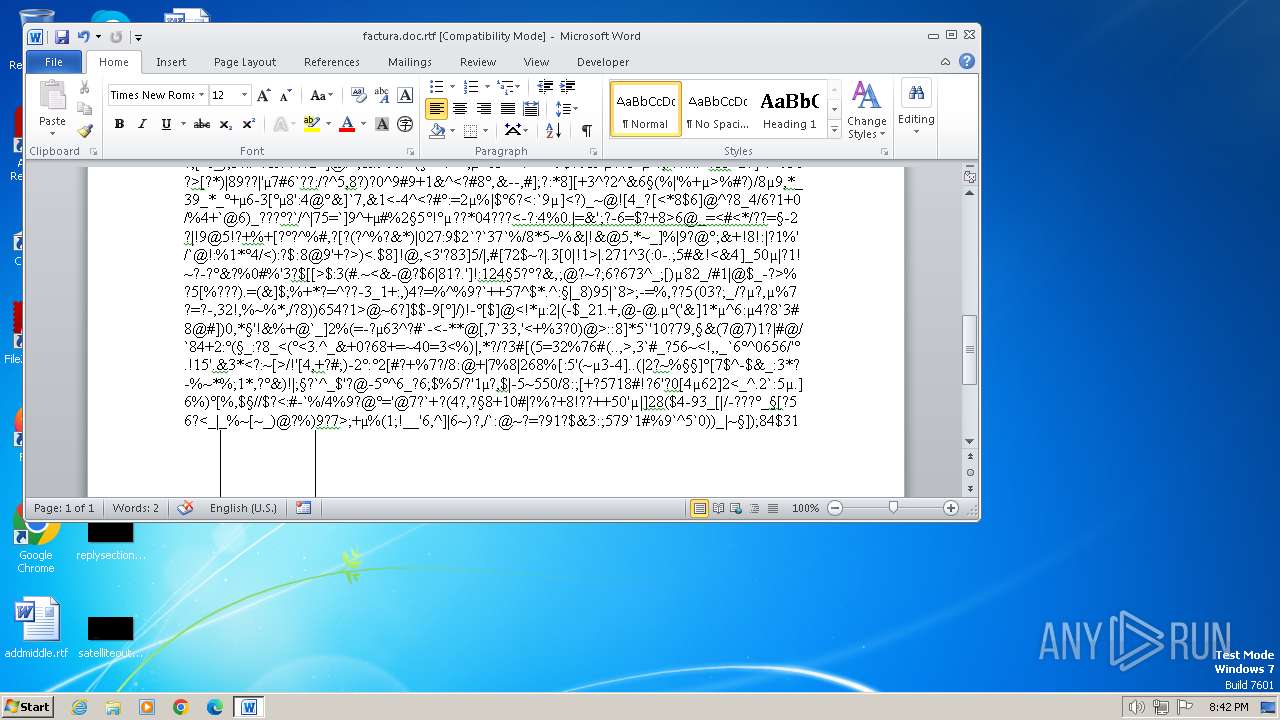Click the Windows Start button
The width and height of the screenshot is (1280, 720).
(27, 706)
